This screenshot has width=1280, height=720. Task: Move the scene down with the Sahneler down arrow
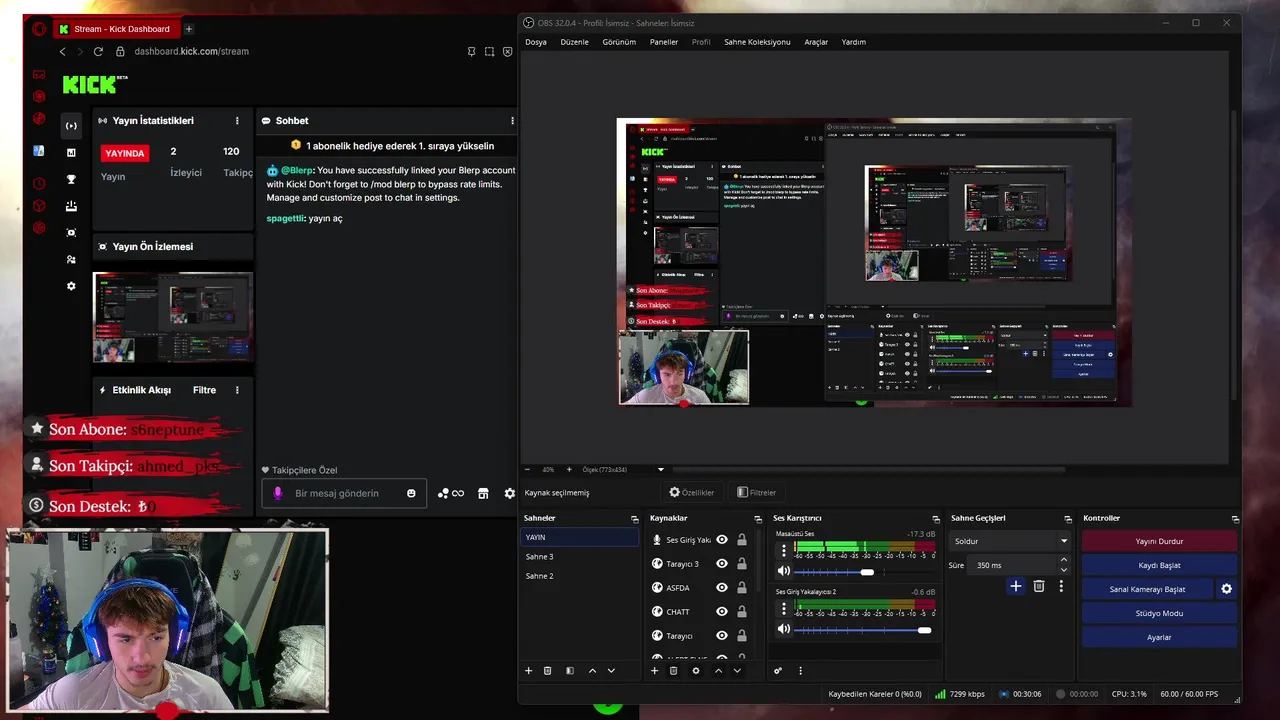(611, 670)
